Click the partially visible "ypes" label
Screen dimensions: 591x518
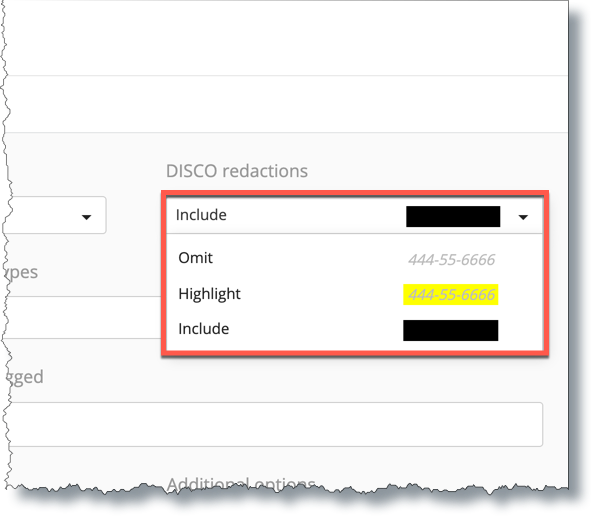coord(21,273)
